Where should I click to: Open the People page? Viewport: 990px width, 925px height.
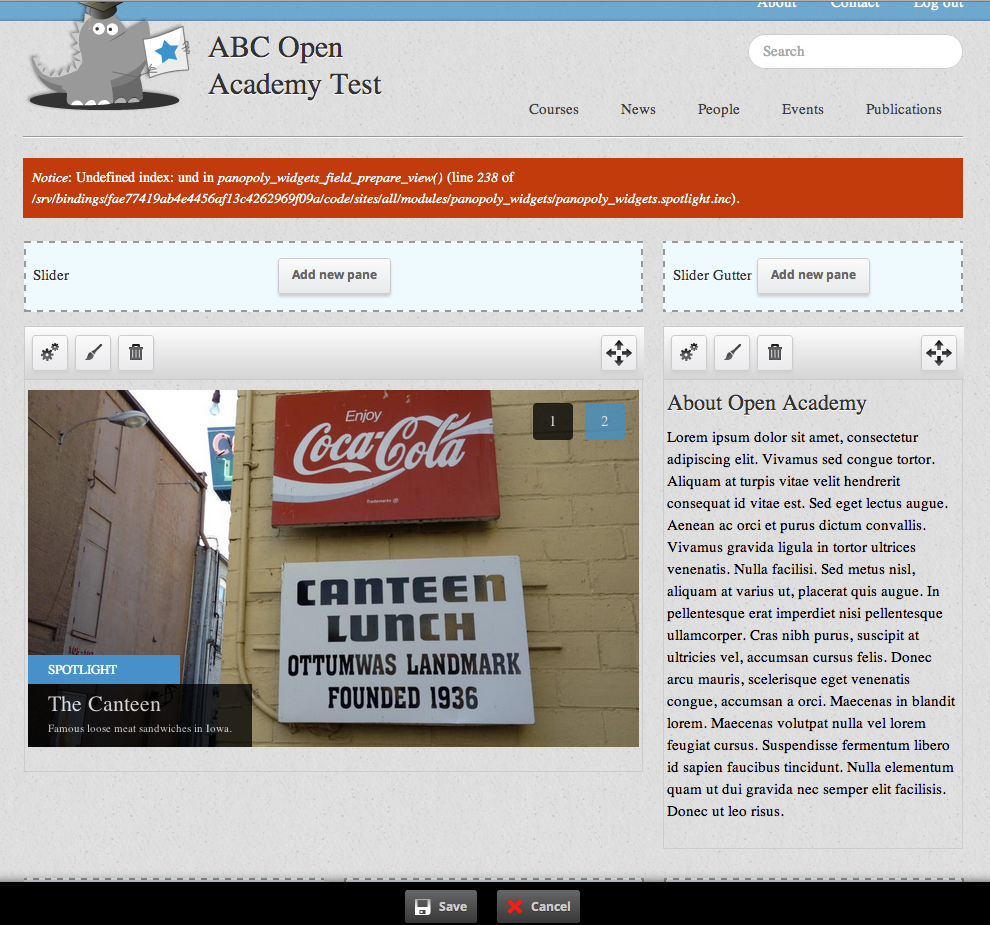(719, 109)
